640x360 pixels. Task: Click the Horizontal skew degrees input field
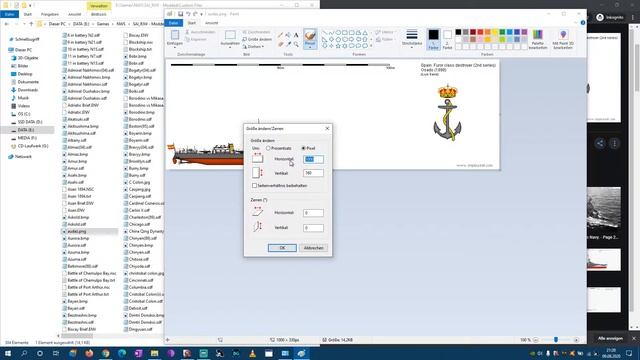click(313, 213)
